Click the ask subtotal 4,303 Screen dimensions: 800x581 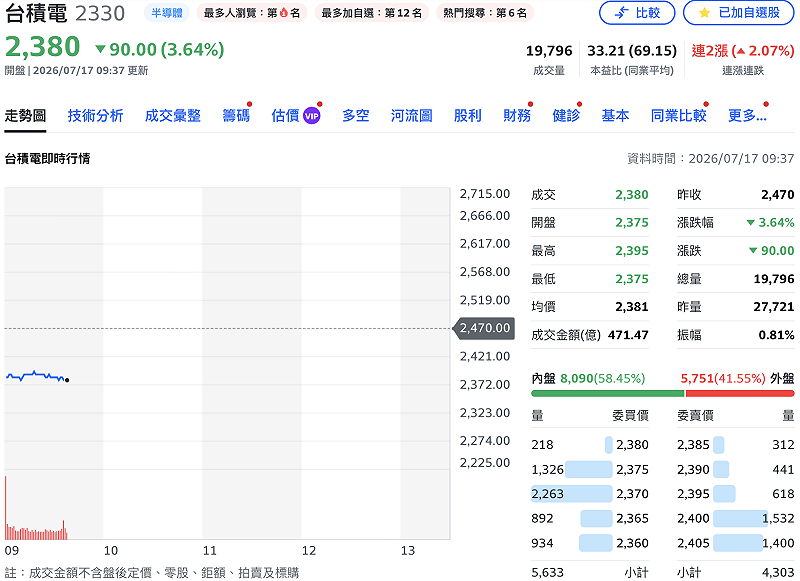pyautogui.click(x=778, y=573)
